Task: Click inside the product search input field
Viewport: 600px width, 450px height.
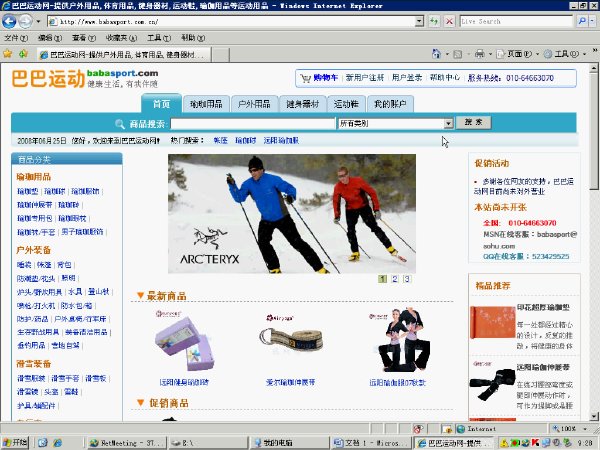Action: click(253, 124)
